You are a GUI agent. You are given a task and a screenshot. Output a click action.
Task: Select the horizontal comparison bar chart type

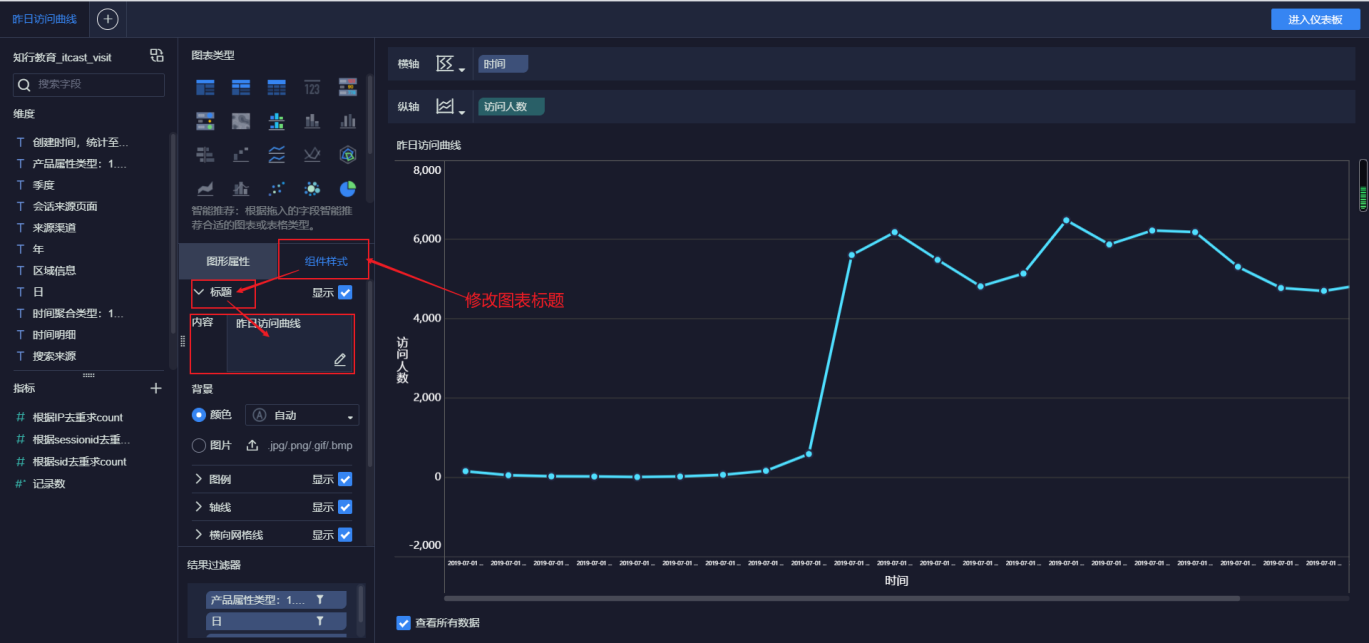(205, 154)
